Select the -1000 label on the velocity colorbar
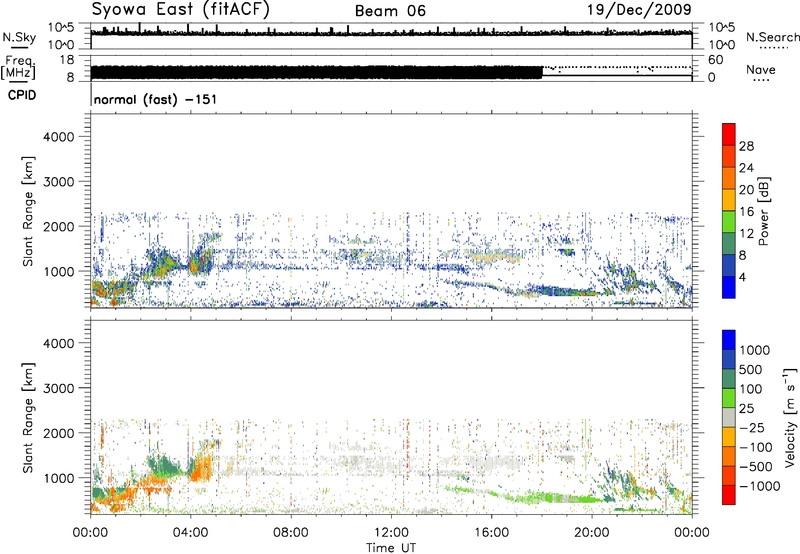Screen dimensions: 800x554 tap(760, 486)
